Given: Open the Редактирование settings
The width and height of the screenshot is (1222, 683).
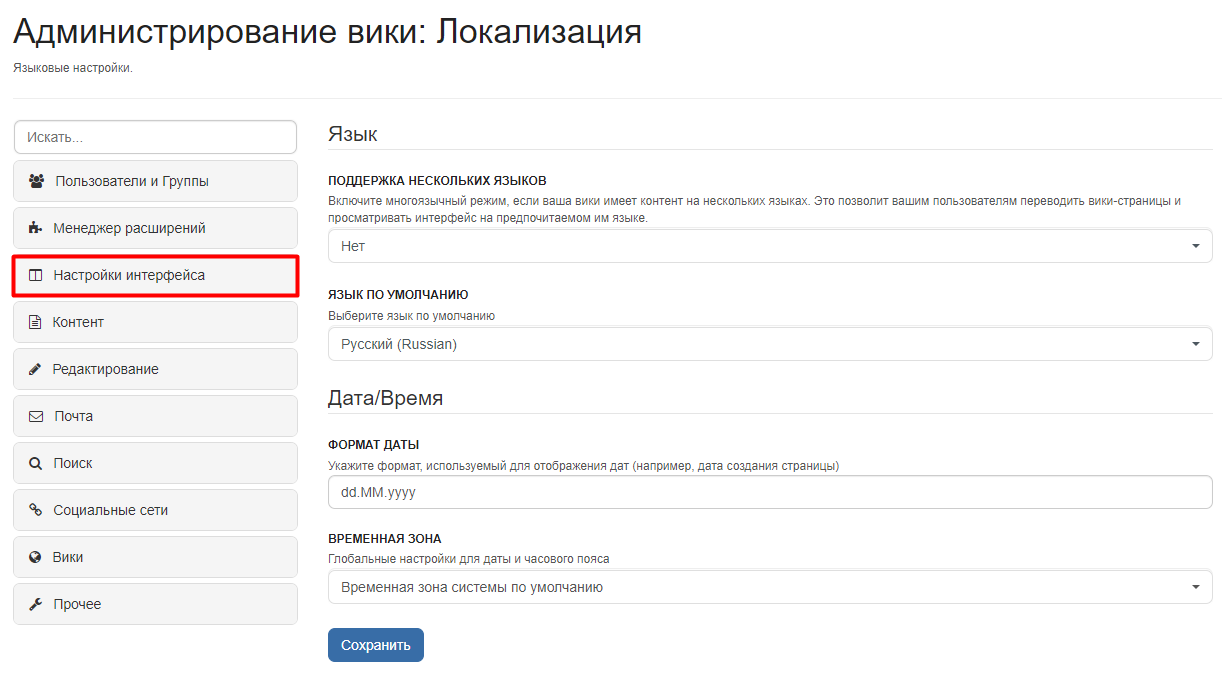Looking at the screenshot, I should pyautogui.click(x=155, y=369).
